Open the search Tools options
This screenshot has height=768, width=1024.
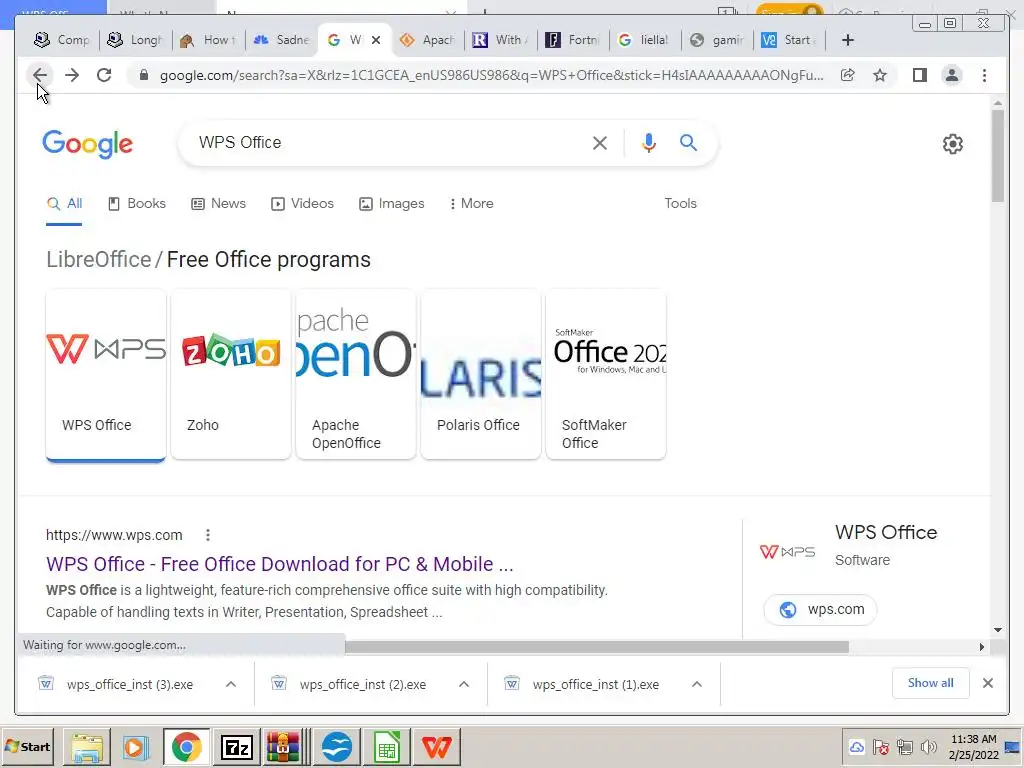pos(680,204)
